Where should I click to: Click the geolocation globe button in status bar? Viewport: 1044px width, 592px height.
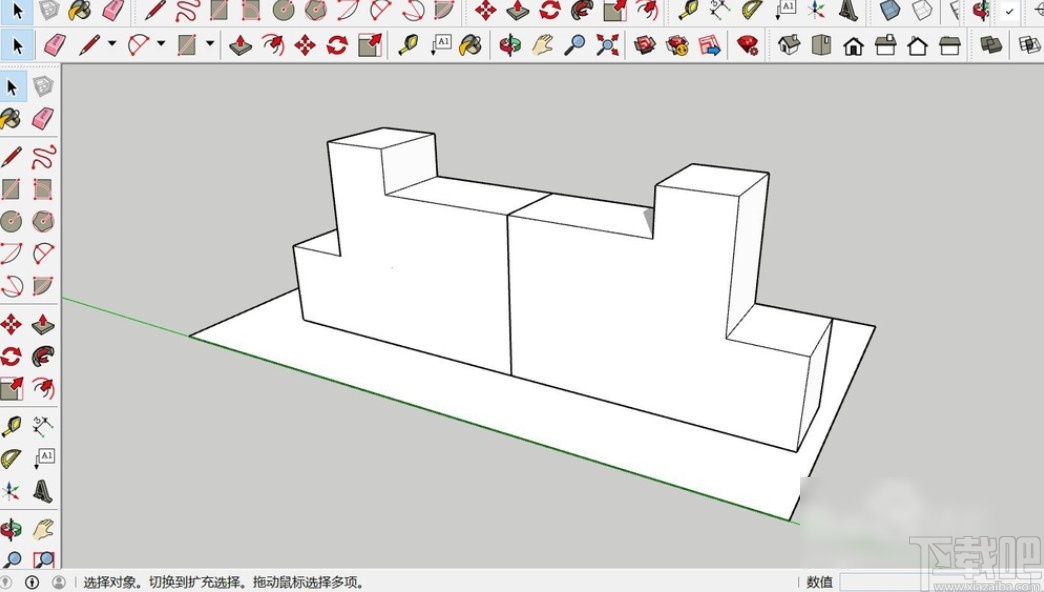pos(6,582)
